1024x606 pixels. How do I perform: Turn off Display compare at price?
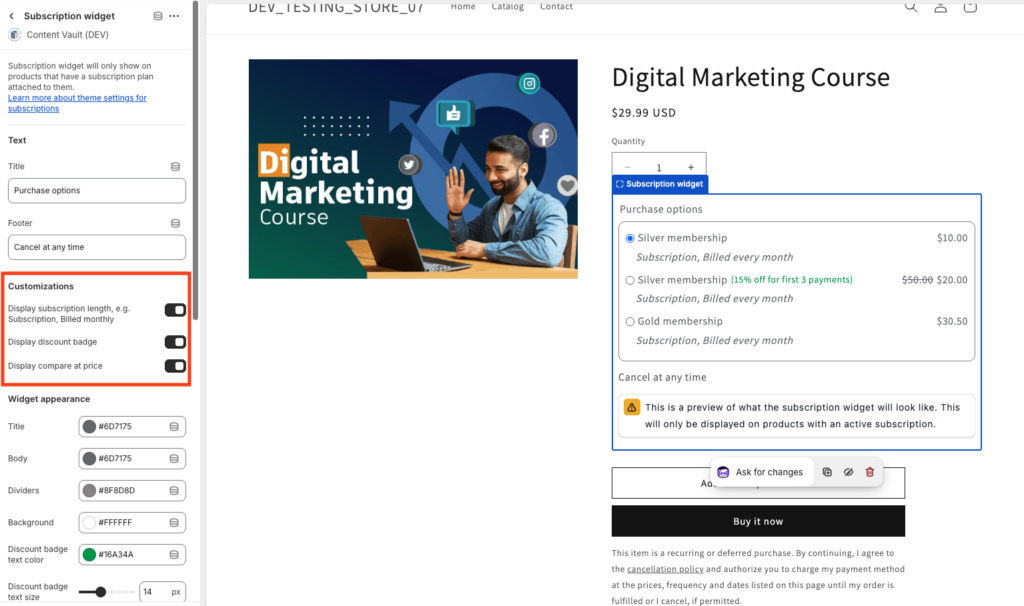click(175, 366)
